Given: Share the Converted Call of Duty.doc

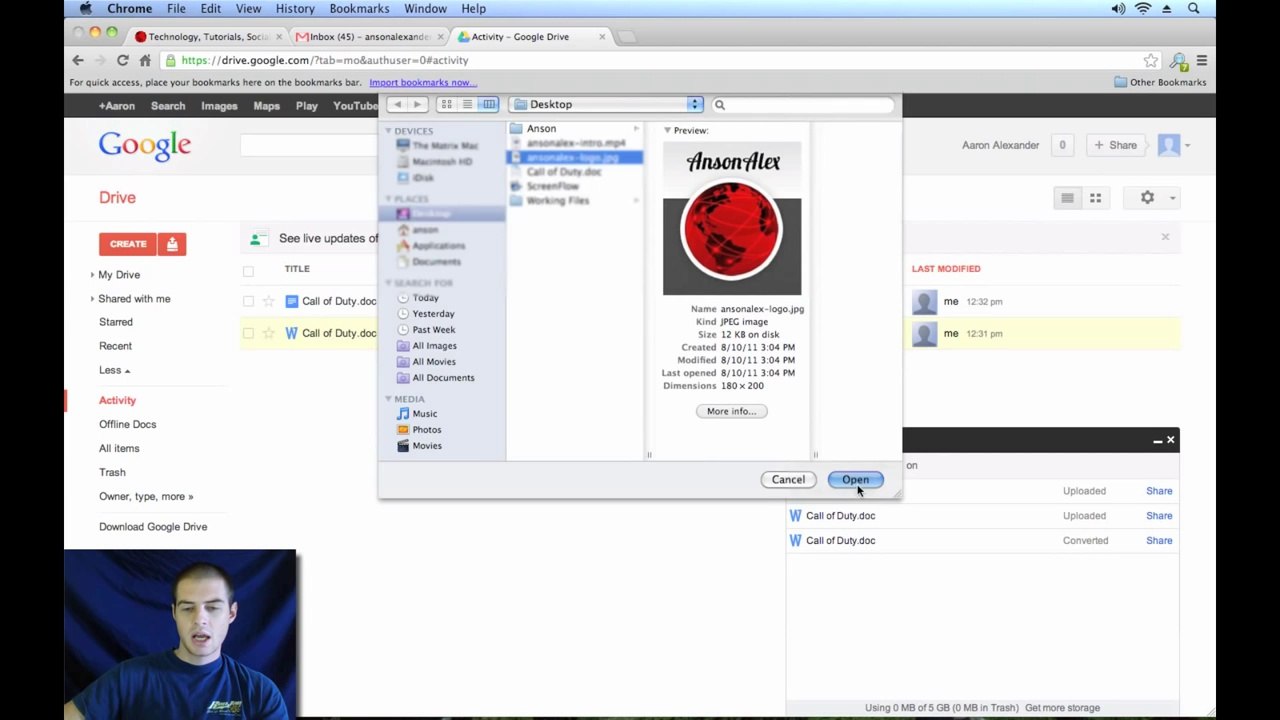Looking at the screenshot, I should coord(1159,541).
